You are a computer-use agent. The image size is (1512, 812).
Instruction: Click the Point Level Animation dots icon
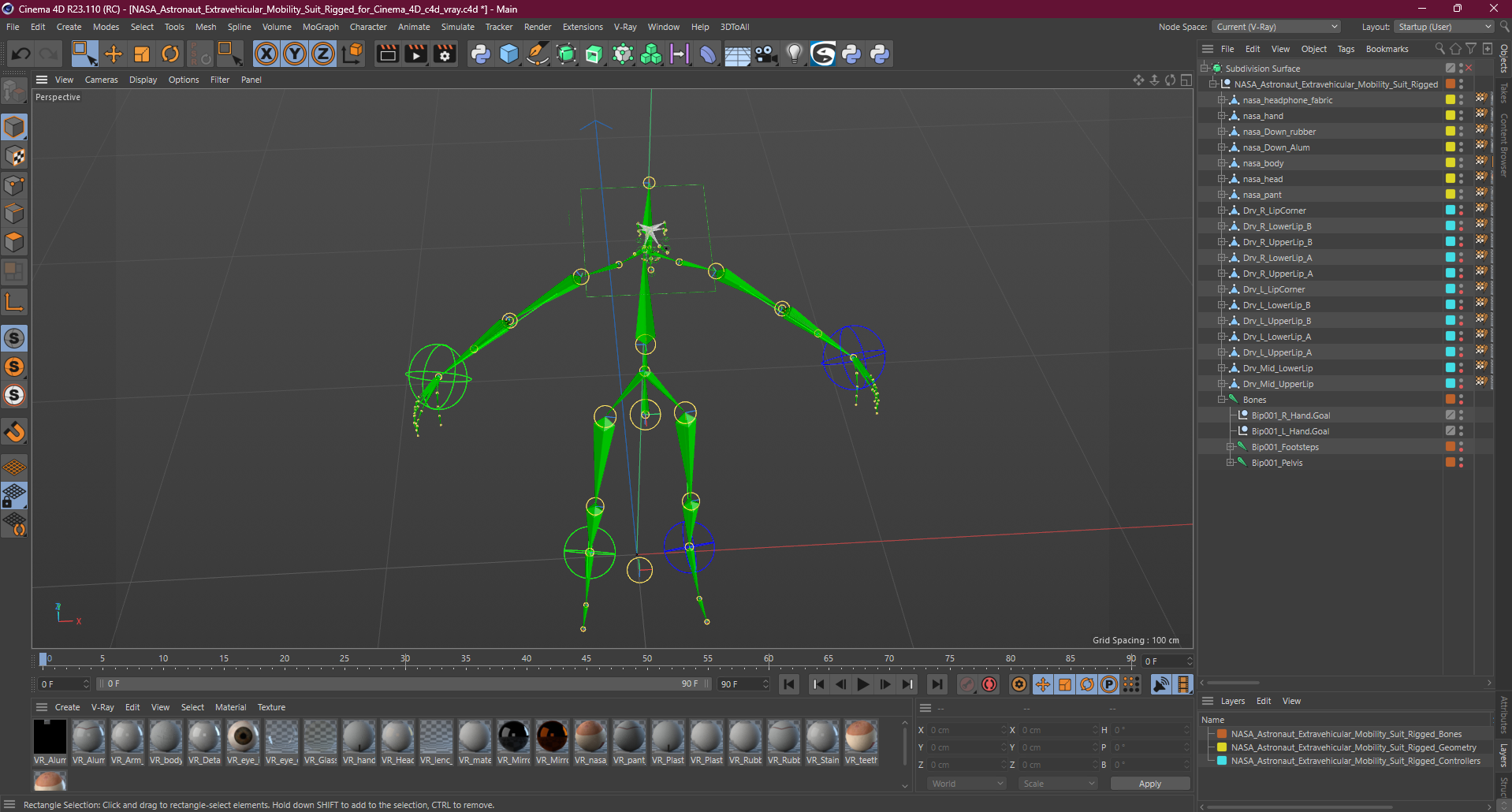coord(1131,684)
